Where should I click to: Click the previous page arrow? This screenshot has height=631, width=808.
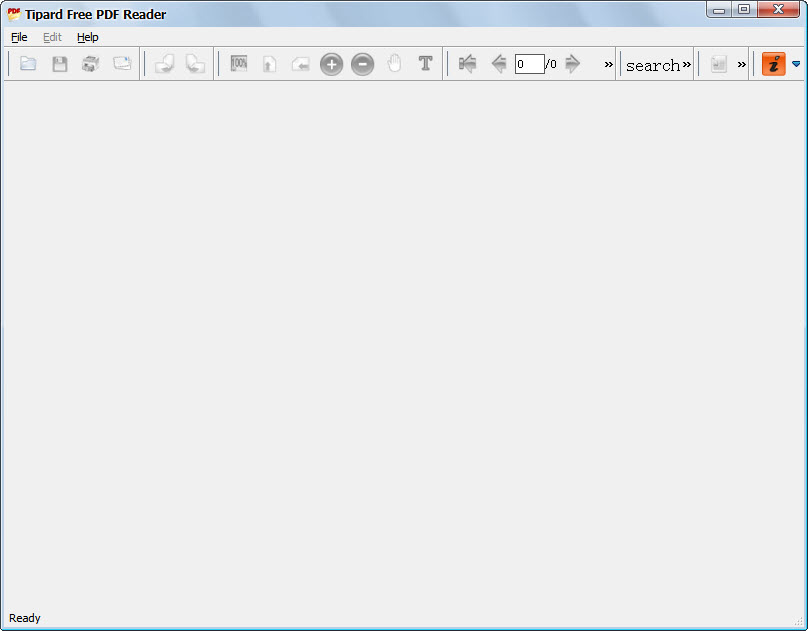point(498,64)
